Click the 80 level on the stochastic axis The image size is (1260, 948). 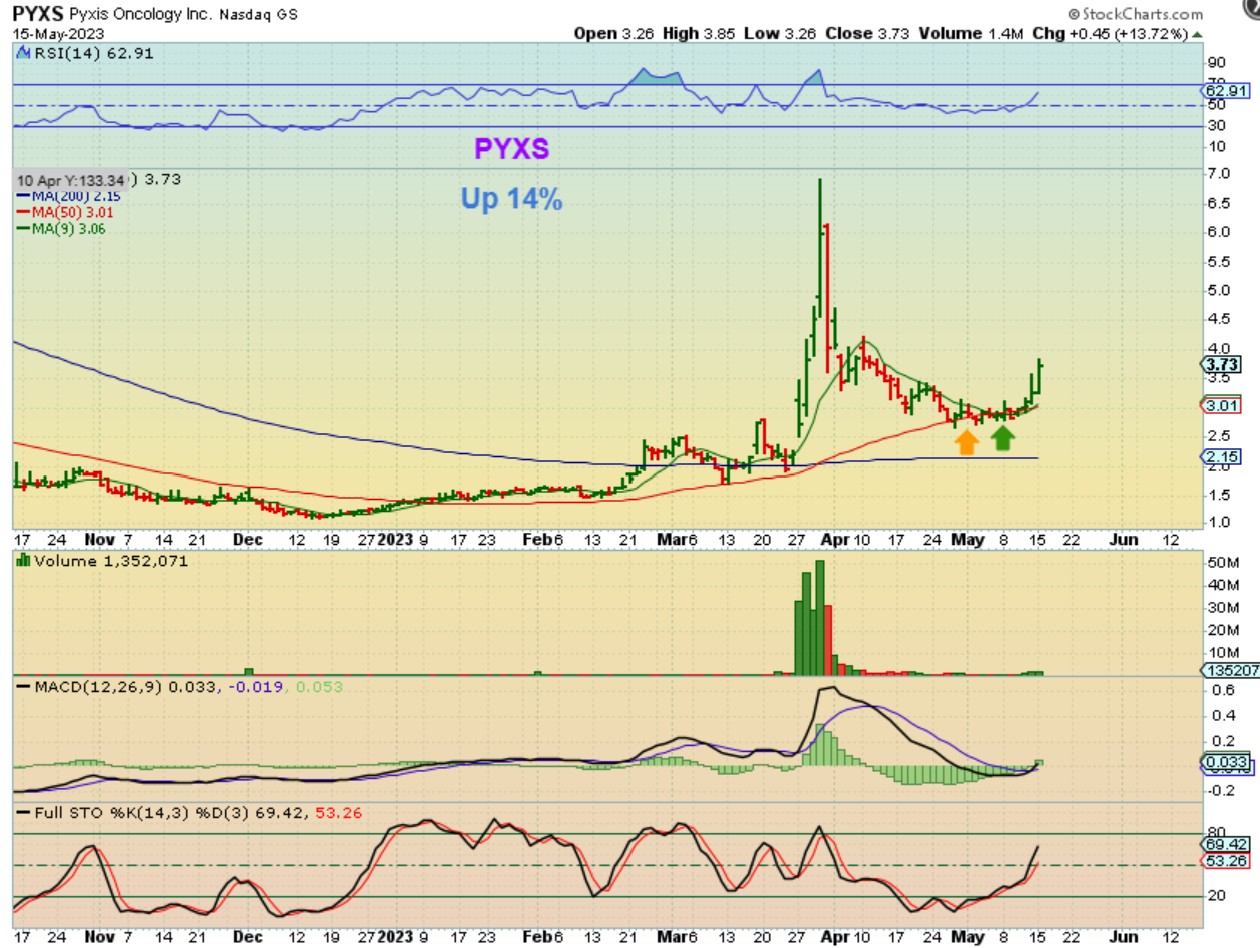[x=1216, y=832]
